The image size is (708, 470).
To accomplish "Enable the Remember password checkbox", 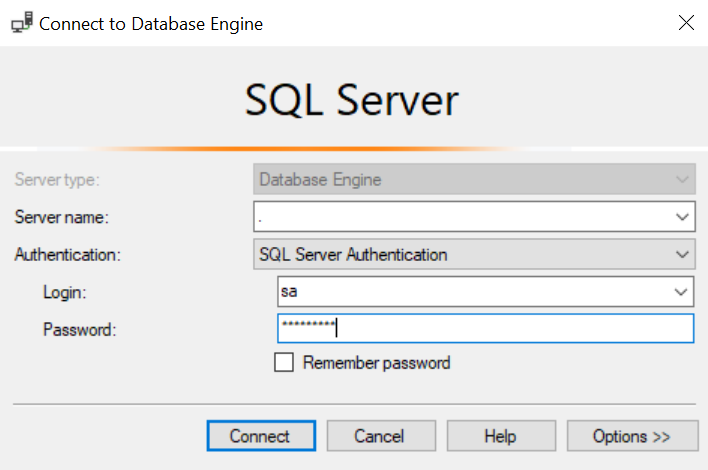I will pos(284,363).
